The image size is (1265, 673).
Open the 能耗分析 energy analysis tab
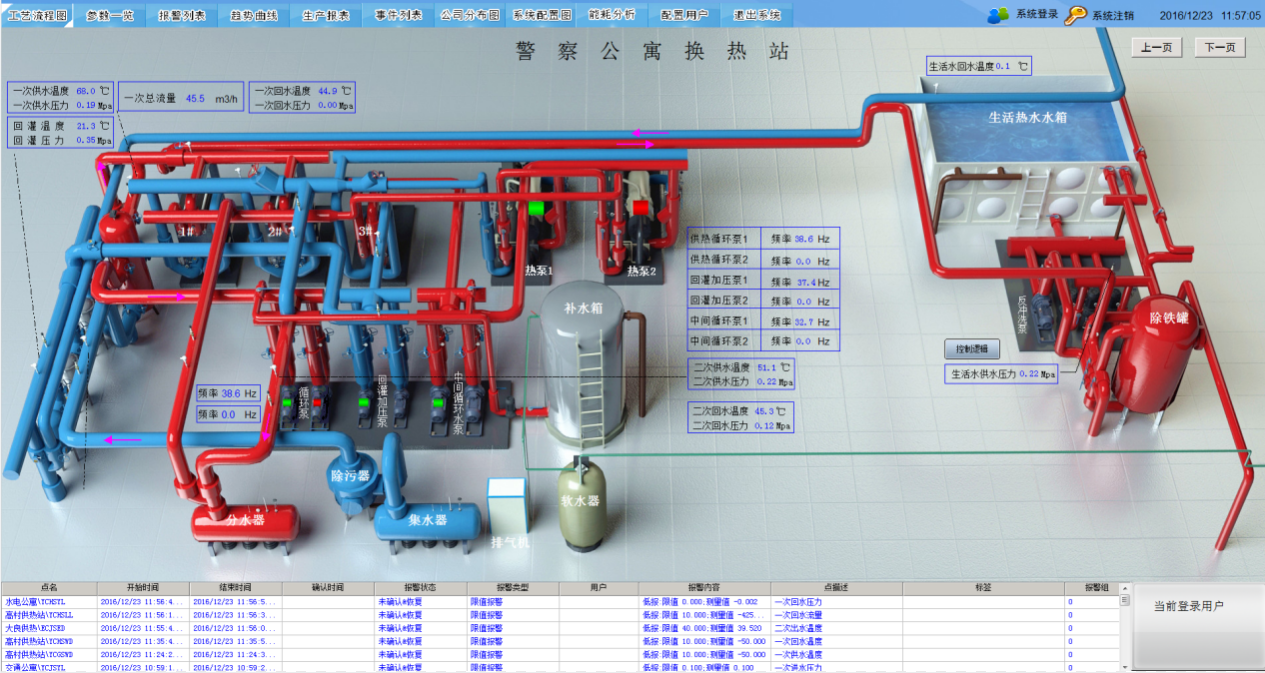[x=613, y=16]
